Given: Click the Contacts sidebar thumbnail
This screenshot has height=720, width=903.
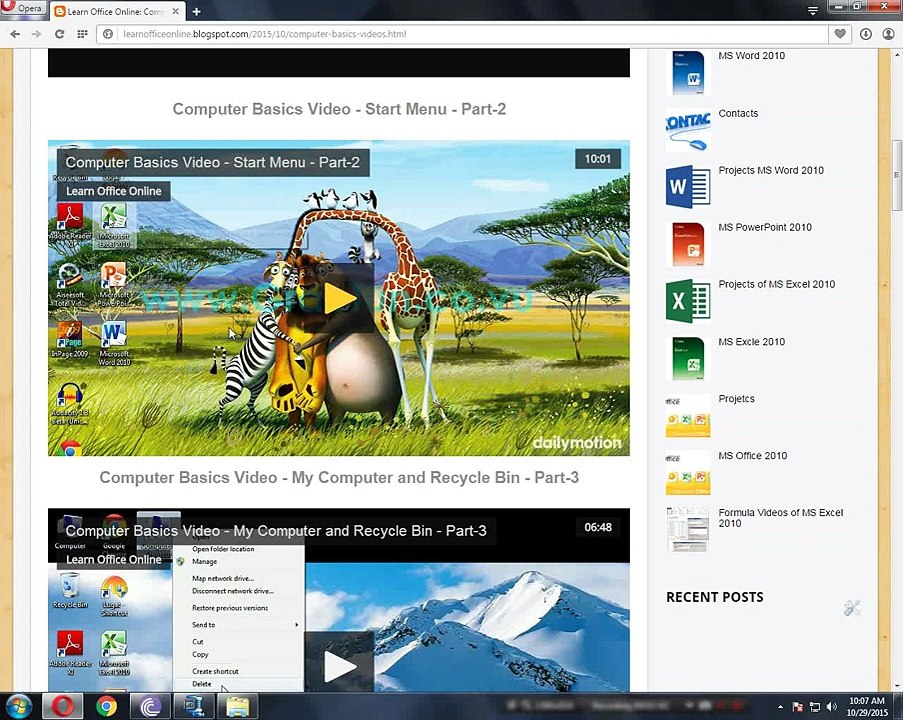Looking at the screenshot, I should tap(688, 130).
